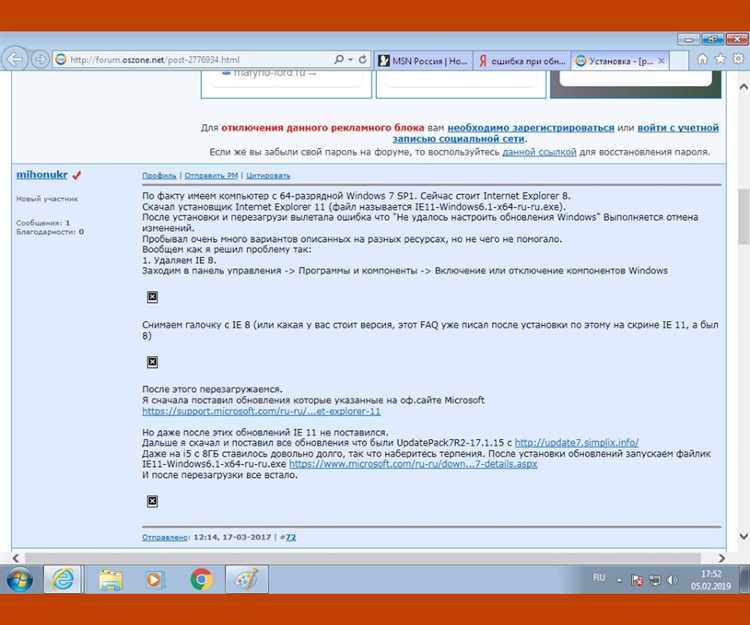Viewport: 750px width, 625px height.
Task: Launch Google Chrome from the taskbar
Action: [x=201, y=579]
